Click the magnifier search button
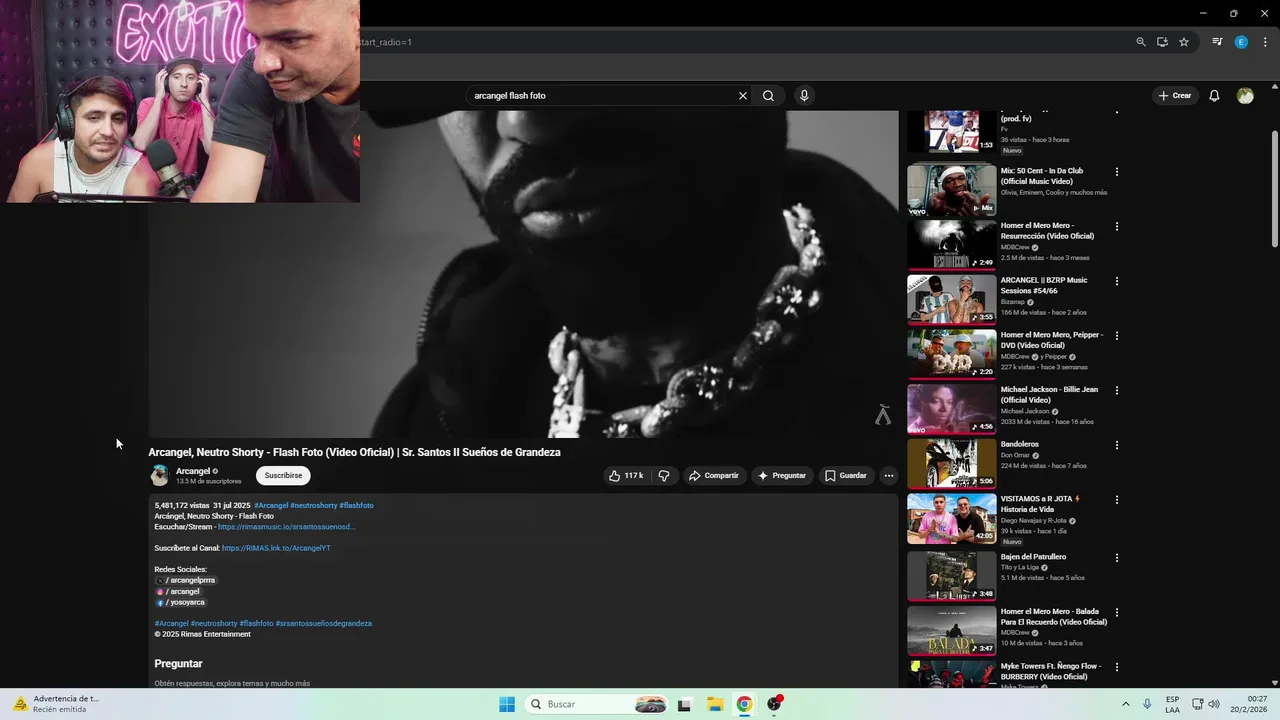This screenshot has width=1280, height=720. [768, 96]
